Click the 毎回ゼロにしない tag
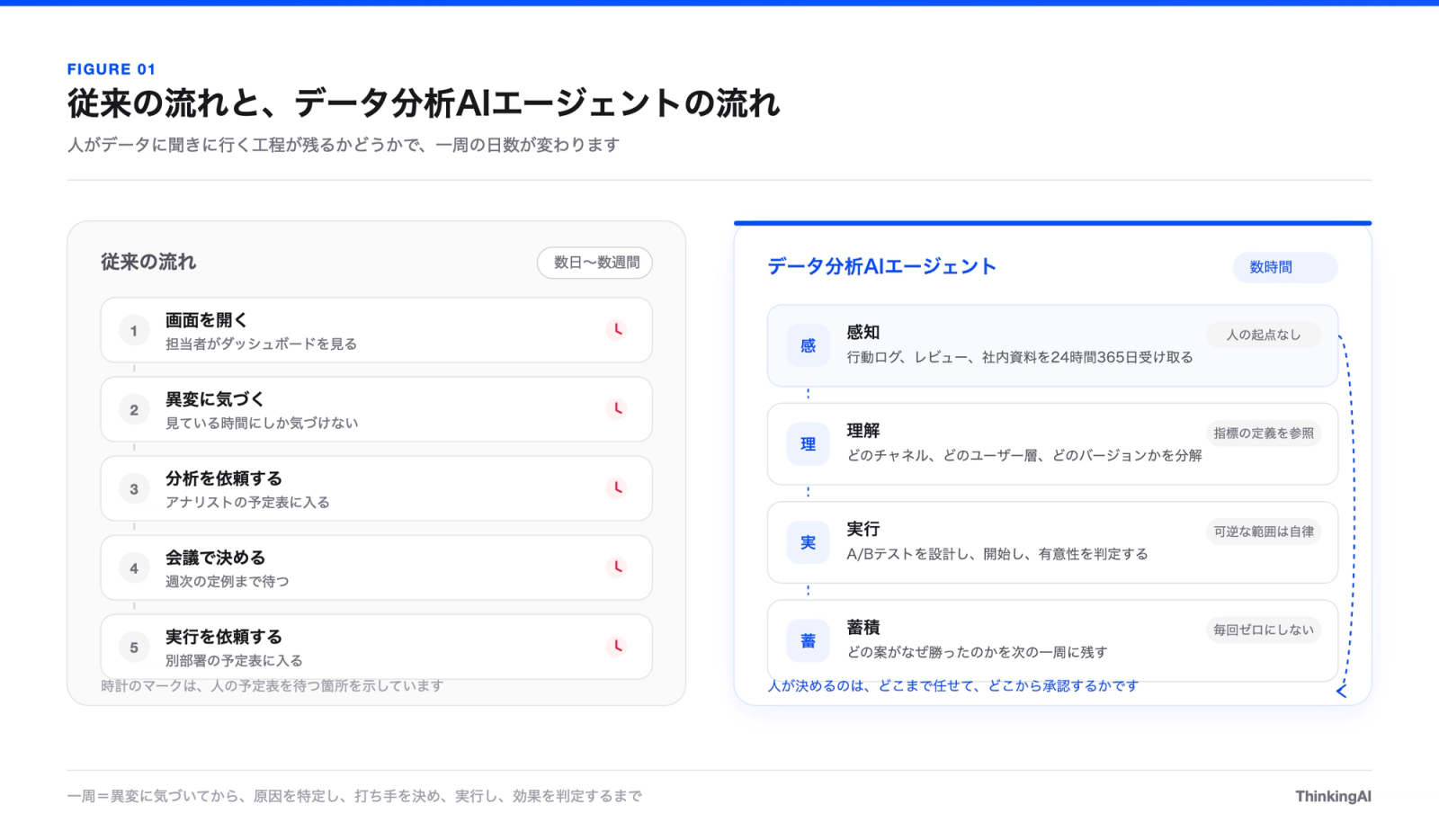Viewport: 1439px width, 840px height. pos(1264,630)
